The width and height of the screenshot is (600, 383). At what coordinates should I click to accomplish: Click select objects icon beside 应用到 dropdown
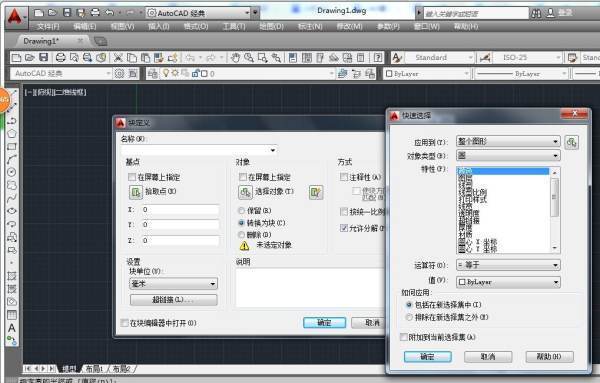(571, 142)
